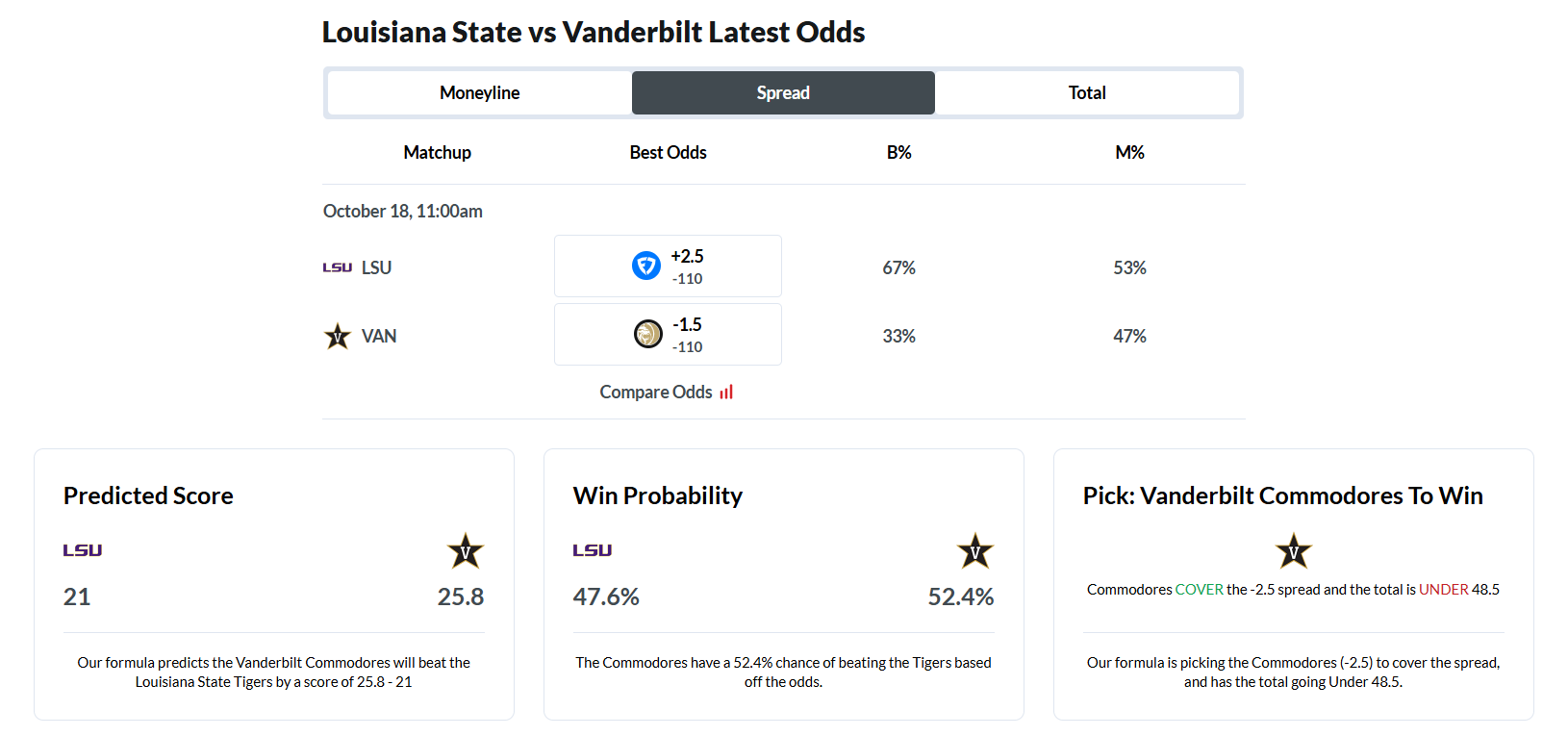
Task: Click the LSU logo in Win Probability card
Action: click(593, 550)
